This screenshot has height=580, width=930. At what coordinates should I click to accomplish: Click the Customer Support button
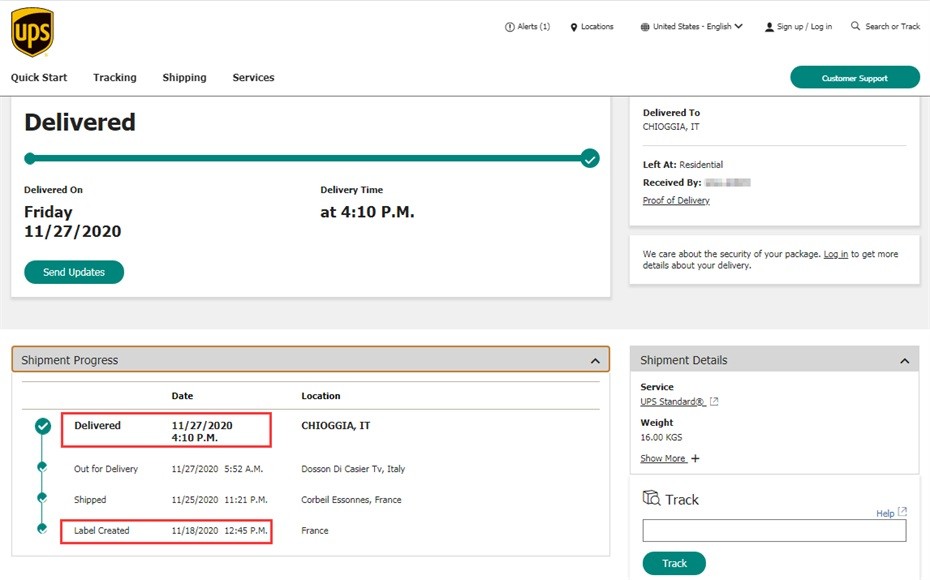pos(855,78)
